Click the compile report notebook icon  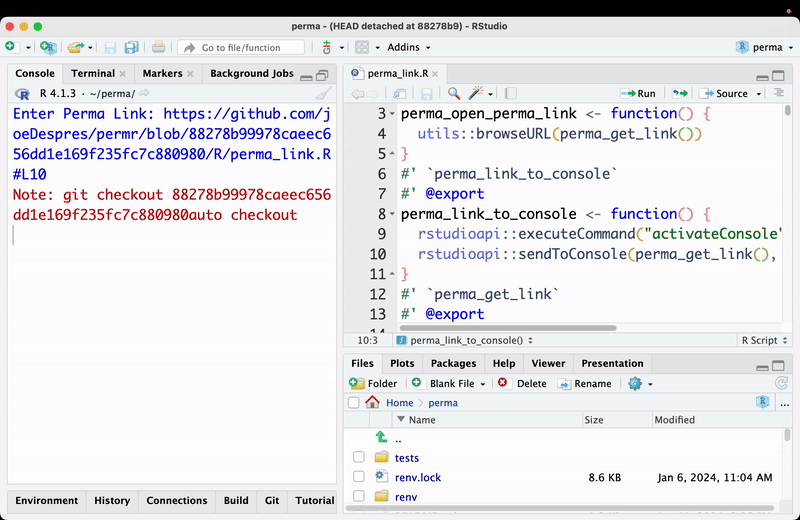510,93
